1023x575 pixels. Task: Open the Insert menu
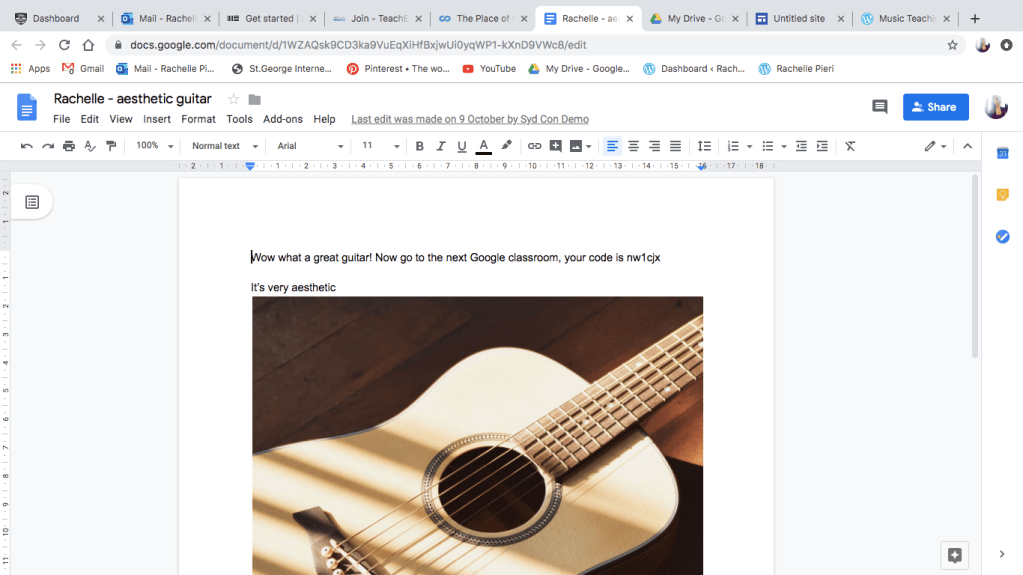click(157, 119)
